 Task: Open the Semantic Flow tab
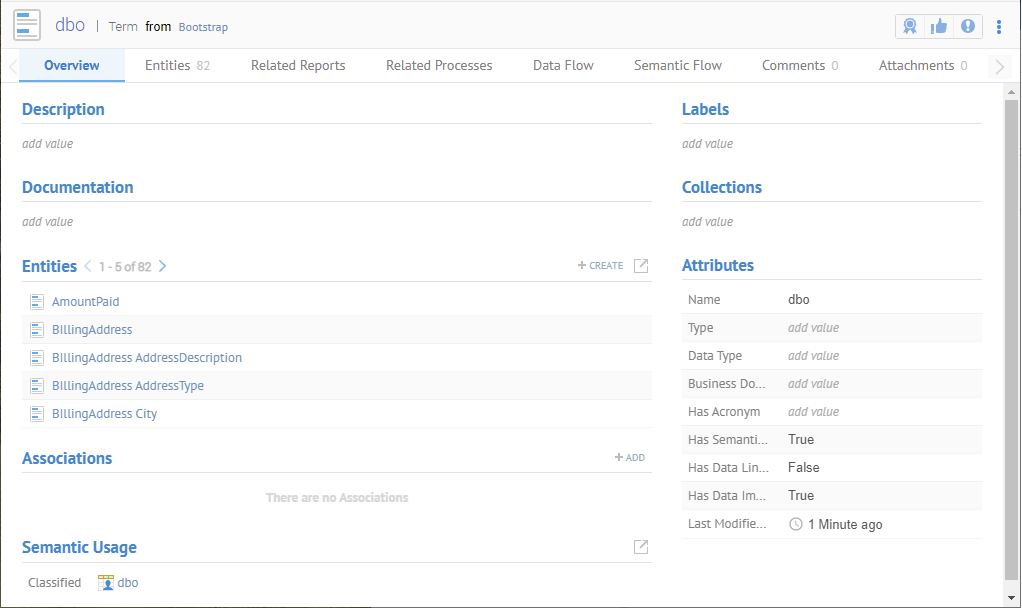[x=677, y=66]
